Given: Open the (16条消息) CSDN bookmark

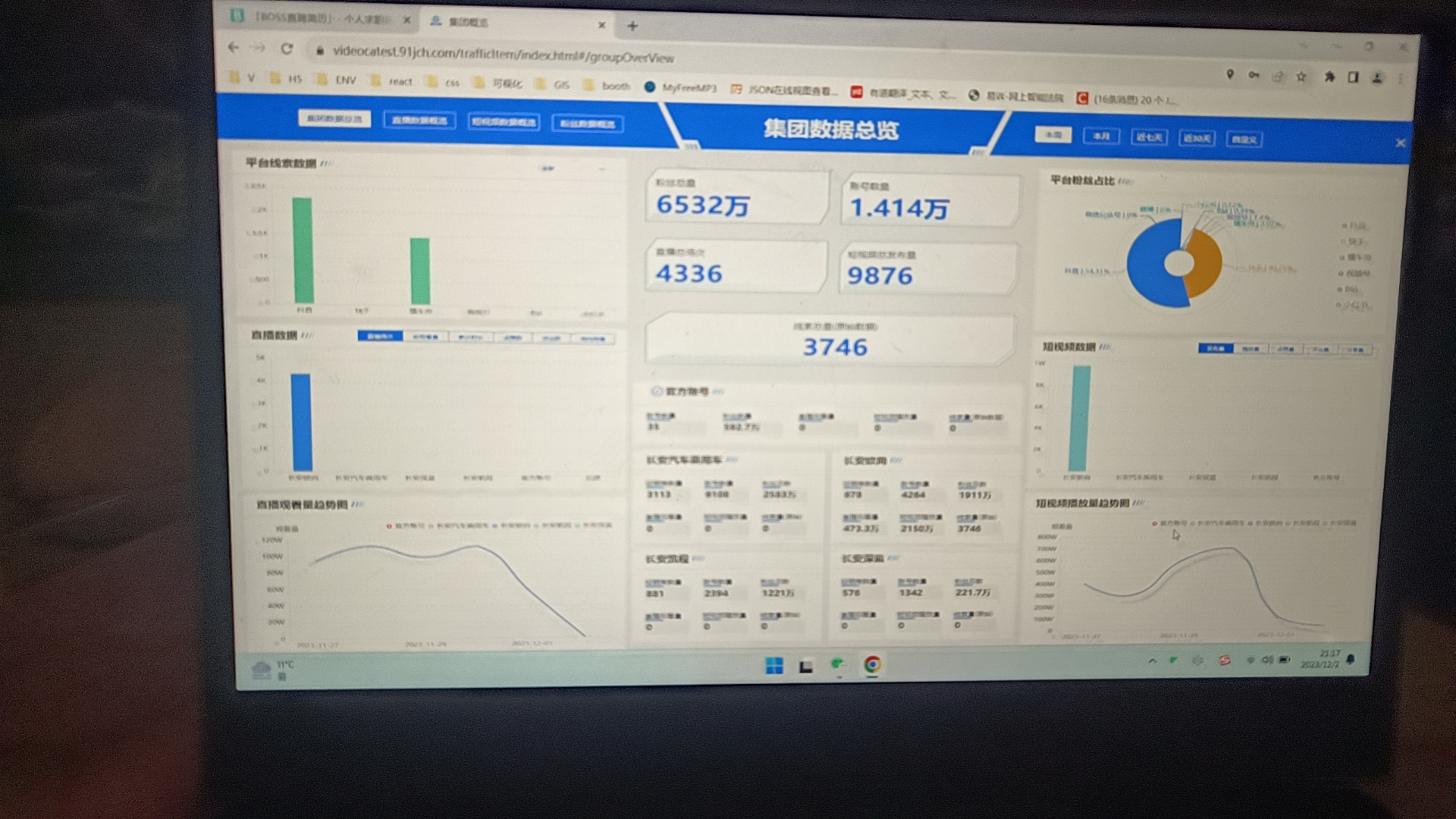Looking at the screenshot, I should (1127, 99).
